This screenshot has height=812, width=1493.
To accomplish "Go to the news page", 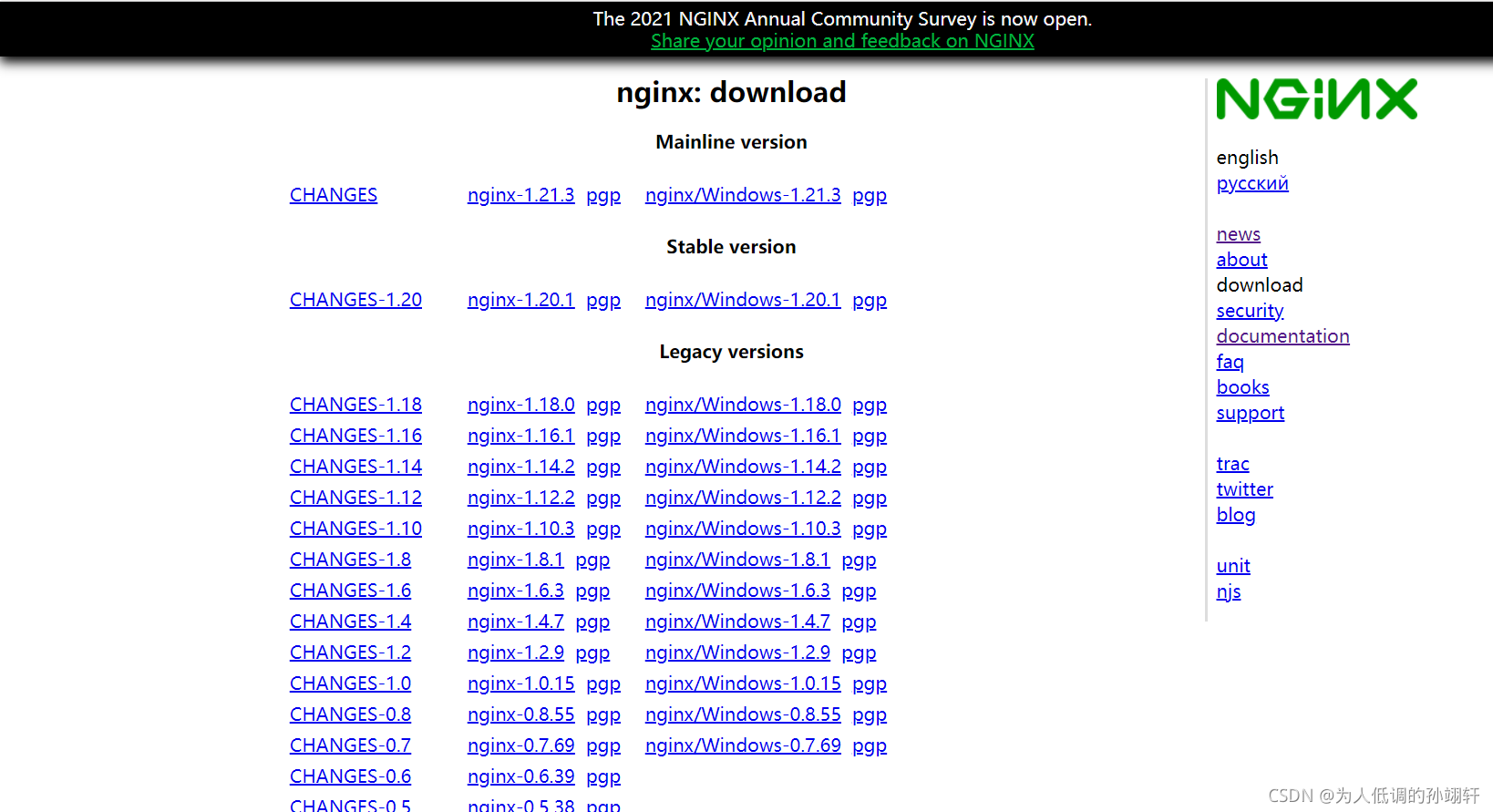I will 1239,234.
